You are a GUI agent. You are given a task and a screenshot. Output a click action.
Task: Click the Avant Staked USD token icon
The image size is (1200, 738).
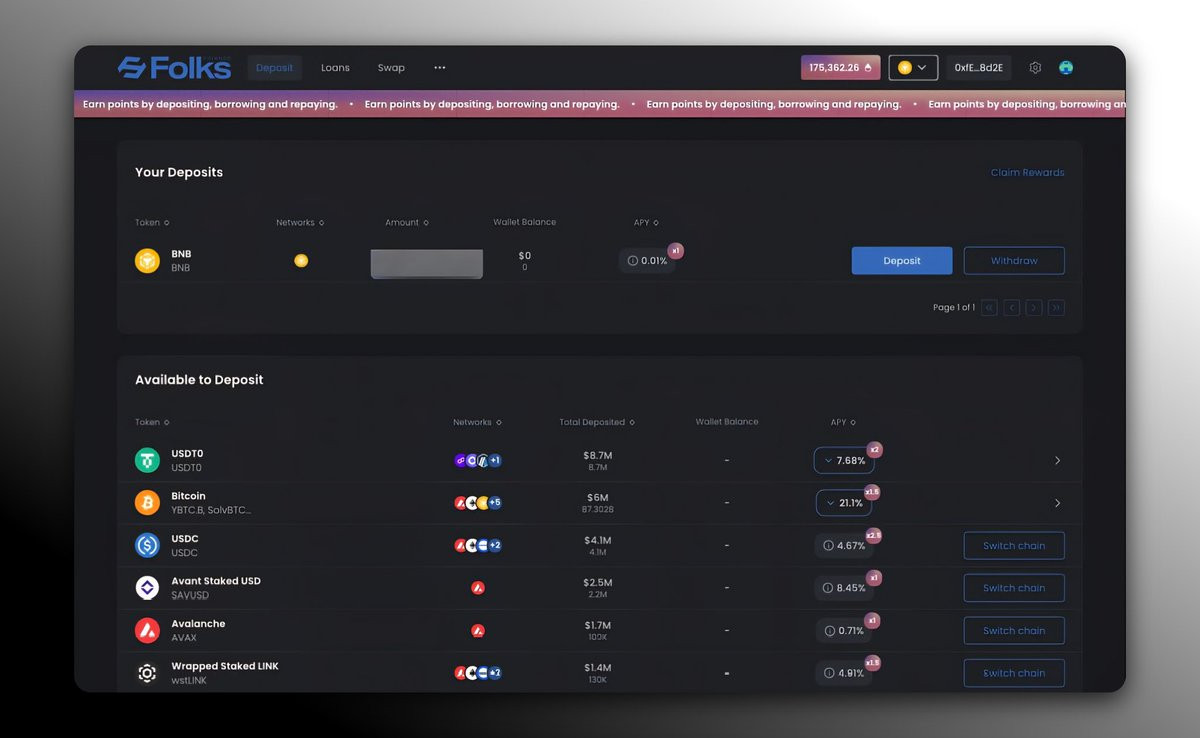click(x=147, y=588)
